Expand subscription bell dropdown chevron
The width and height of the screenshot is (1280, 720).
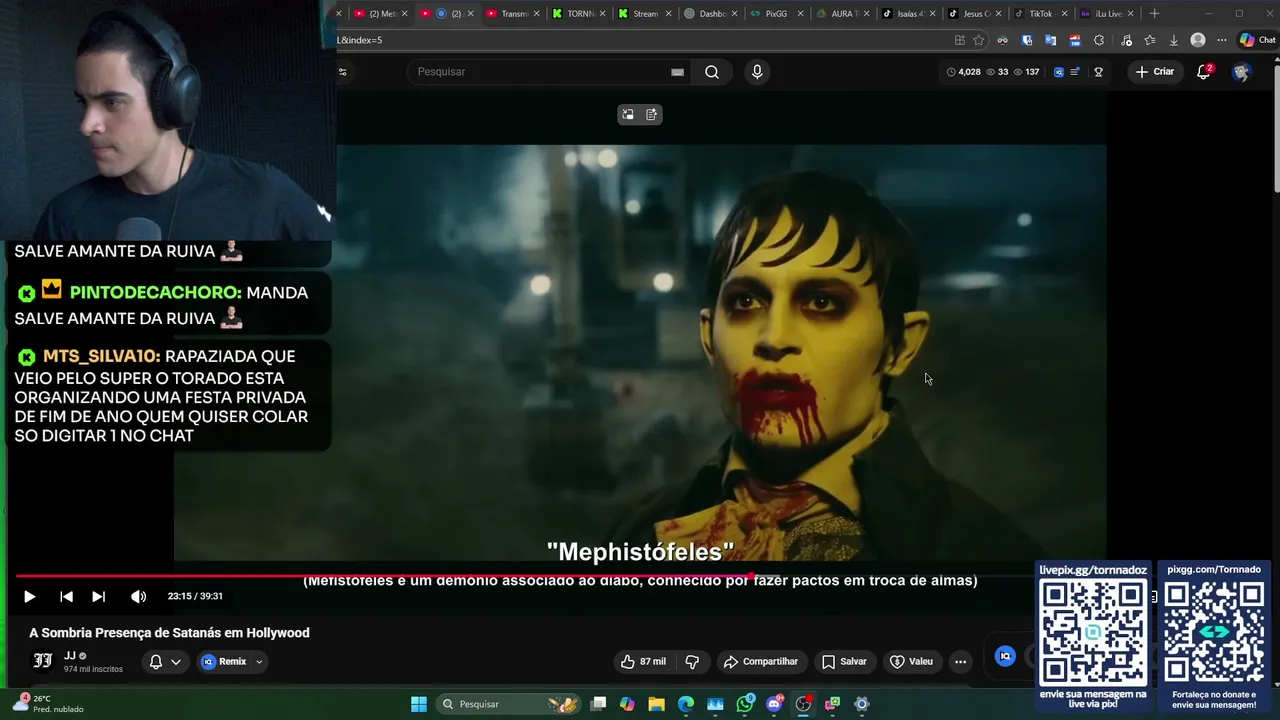176,661
